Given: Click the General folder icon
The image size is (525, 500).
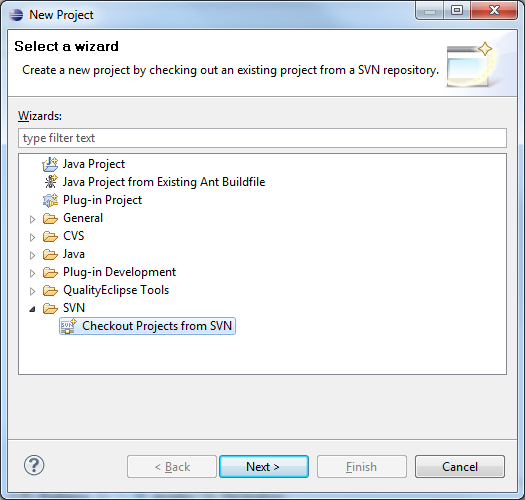Looking at the screenshot, I should coord(50,218).
